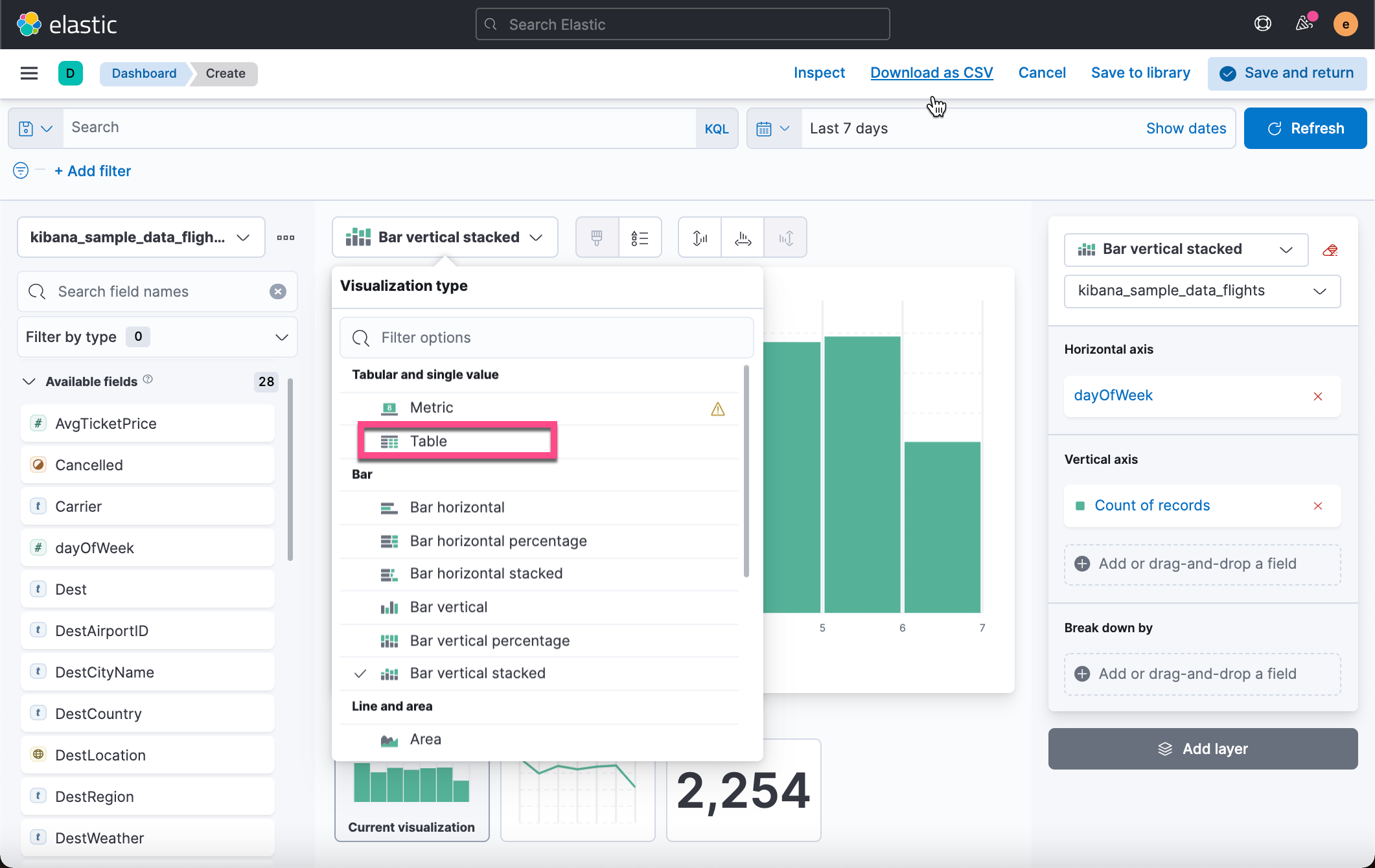The height and width of the screenshot is (868, 1375).
Task: Open the hamburger navigation menu
Action: click(29, 73)
